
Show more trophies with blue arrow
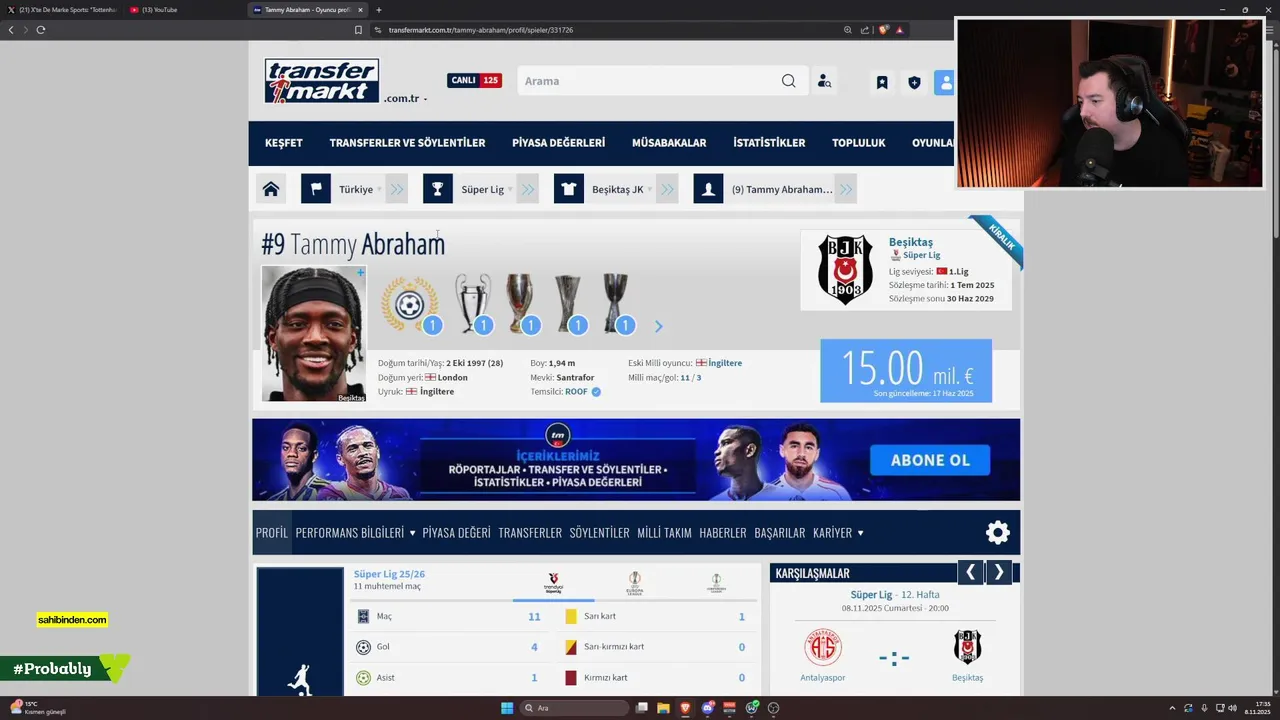[658, 326]
